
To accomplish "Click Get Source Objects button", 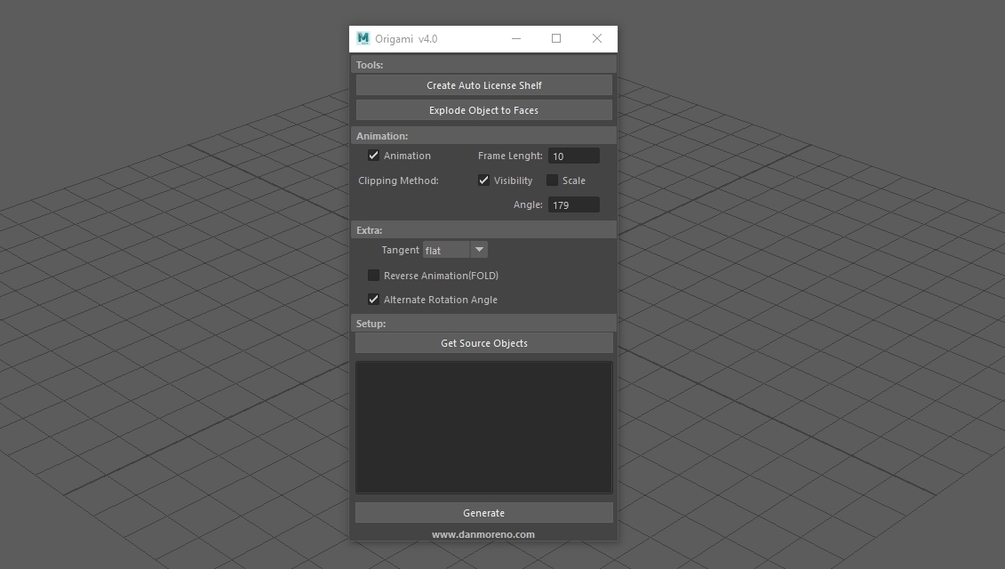I will click(484, 343).
